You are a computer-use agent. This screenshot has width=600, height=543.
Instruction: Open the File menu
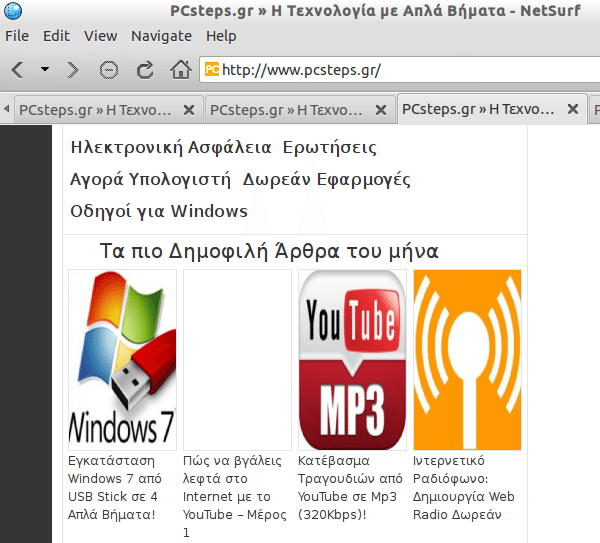pos(17,36)
